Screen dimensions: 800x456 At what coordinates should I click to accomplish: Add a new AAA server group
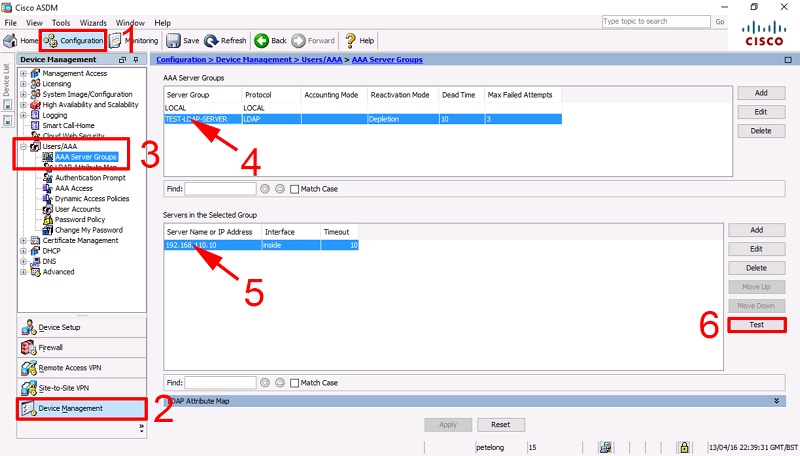pos(761,93)
